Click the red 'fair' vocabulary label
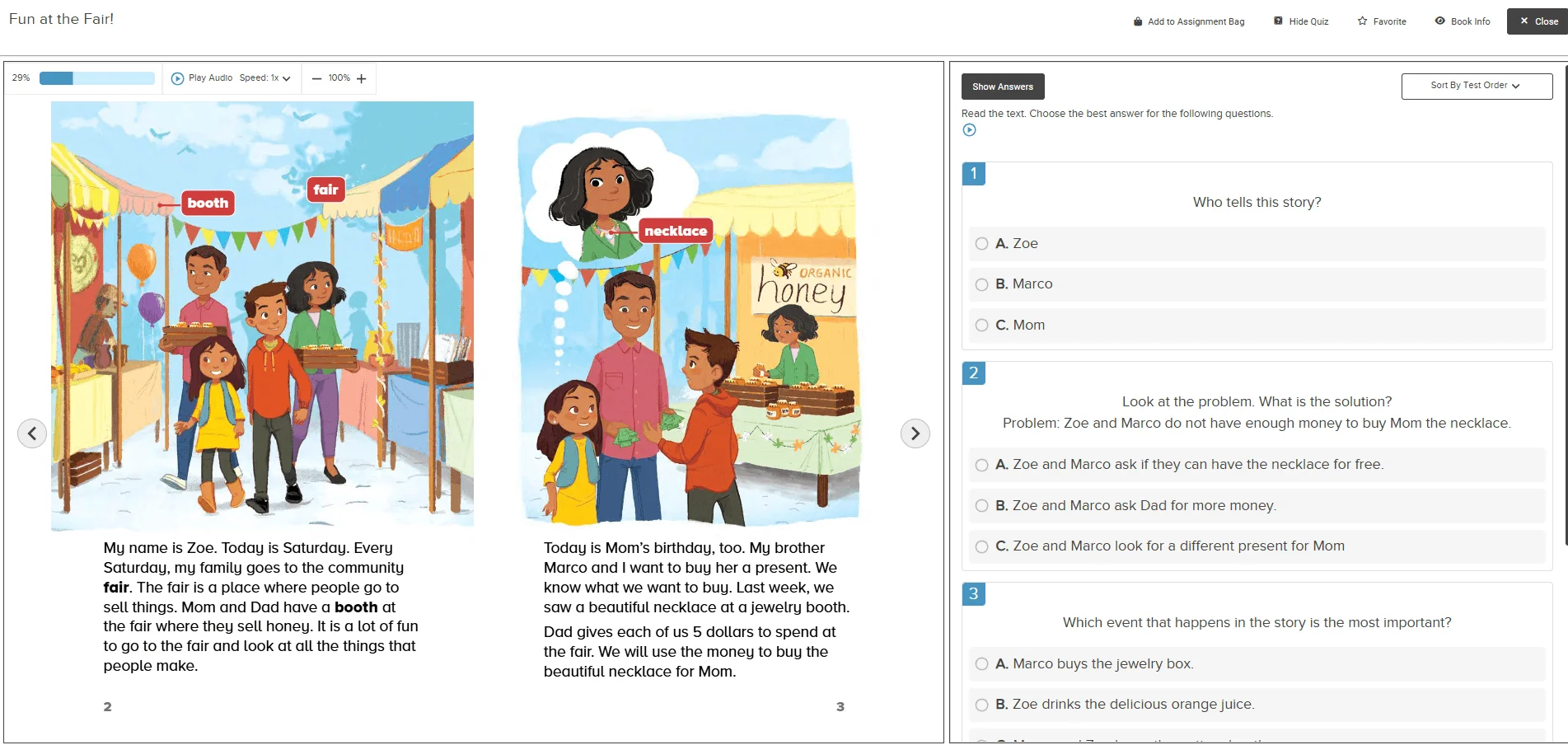Viewport: 1568px width, 745px height. 325,190
